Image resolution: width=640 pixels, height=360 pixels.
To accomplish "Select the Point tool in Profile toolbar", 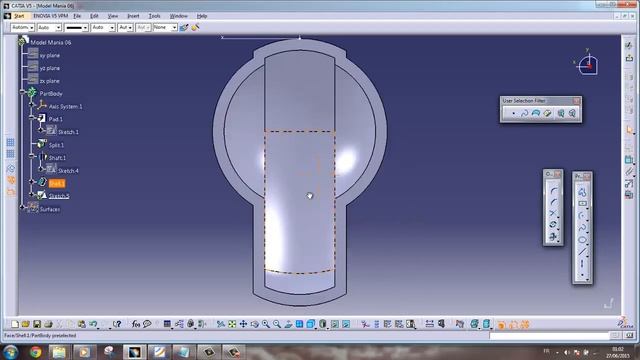I will click(582, 275).
